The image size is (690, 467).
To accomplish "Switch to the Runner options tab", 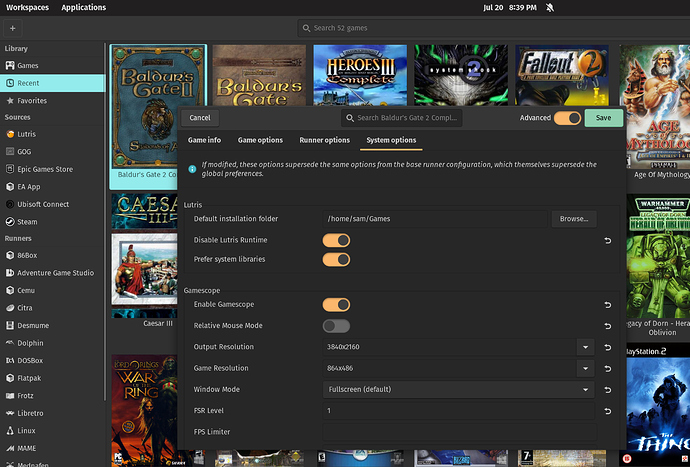I will [x=324, y=140].
